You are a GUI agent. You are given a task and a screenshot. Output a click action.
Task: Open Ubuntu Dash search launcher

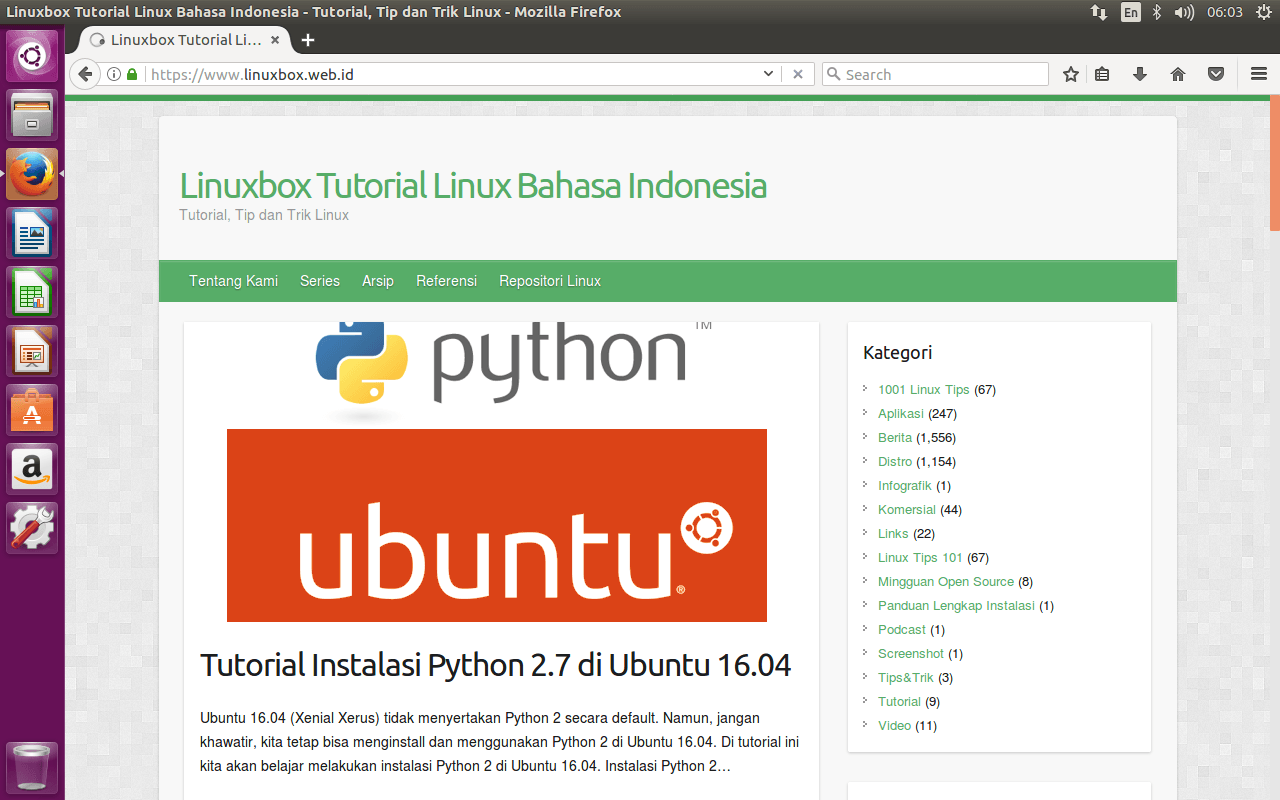(x=33, y=56)
